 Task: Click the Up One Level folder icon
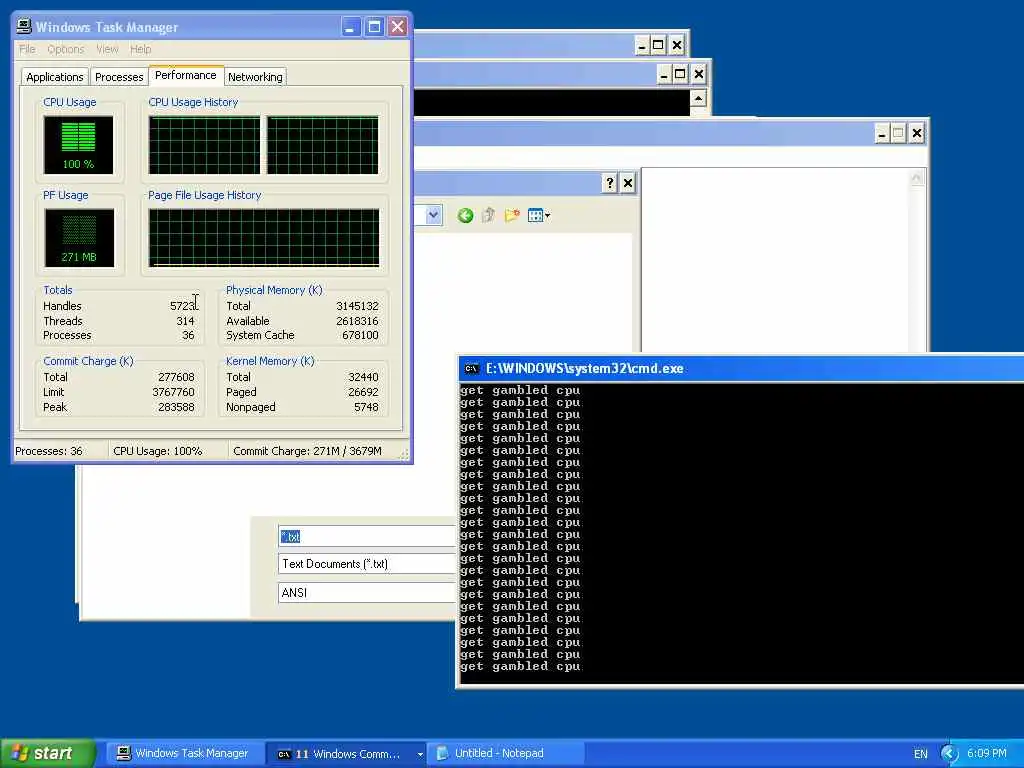[488, 215]
